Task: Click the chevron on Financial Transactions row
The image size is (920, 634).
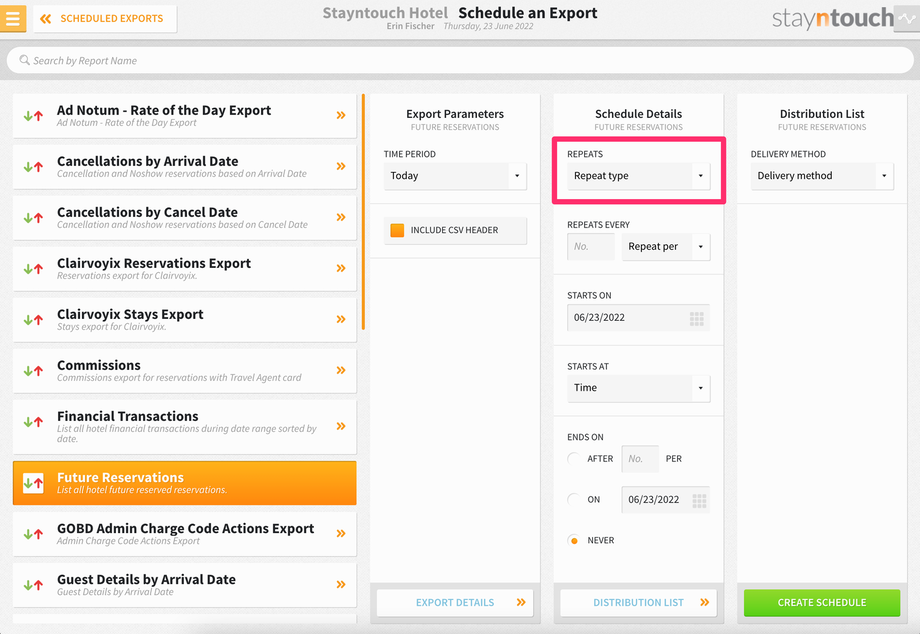Action: pyautogui.click(x=341, y=426)
